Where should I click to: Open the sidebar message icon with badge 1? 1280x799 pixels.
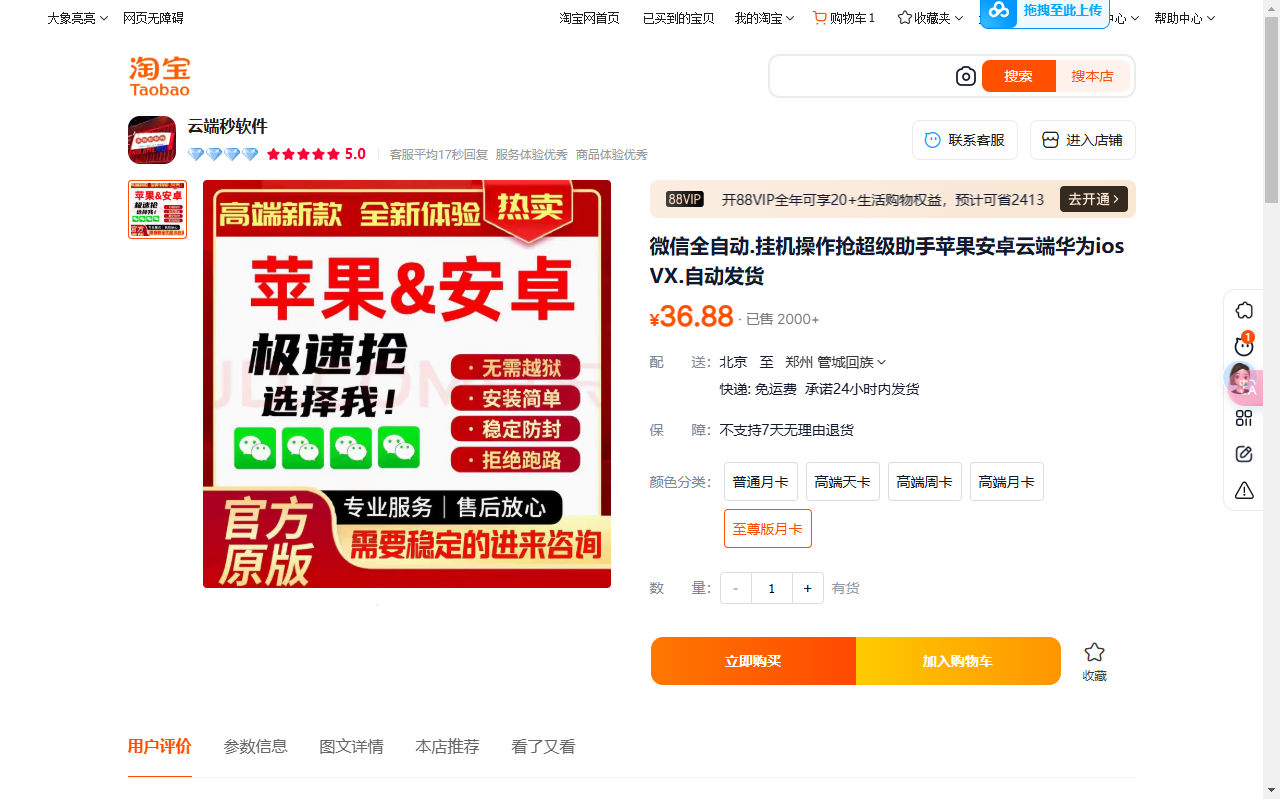(1244, 345)
